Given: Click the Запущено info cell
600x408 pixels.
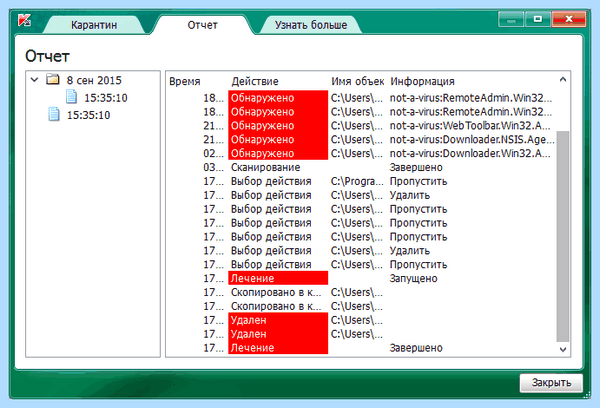Looking at the screenshot, I should coord(413,278).
